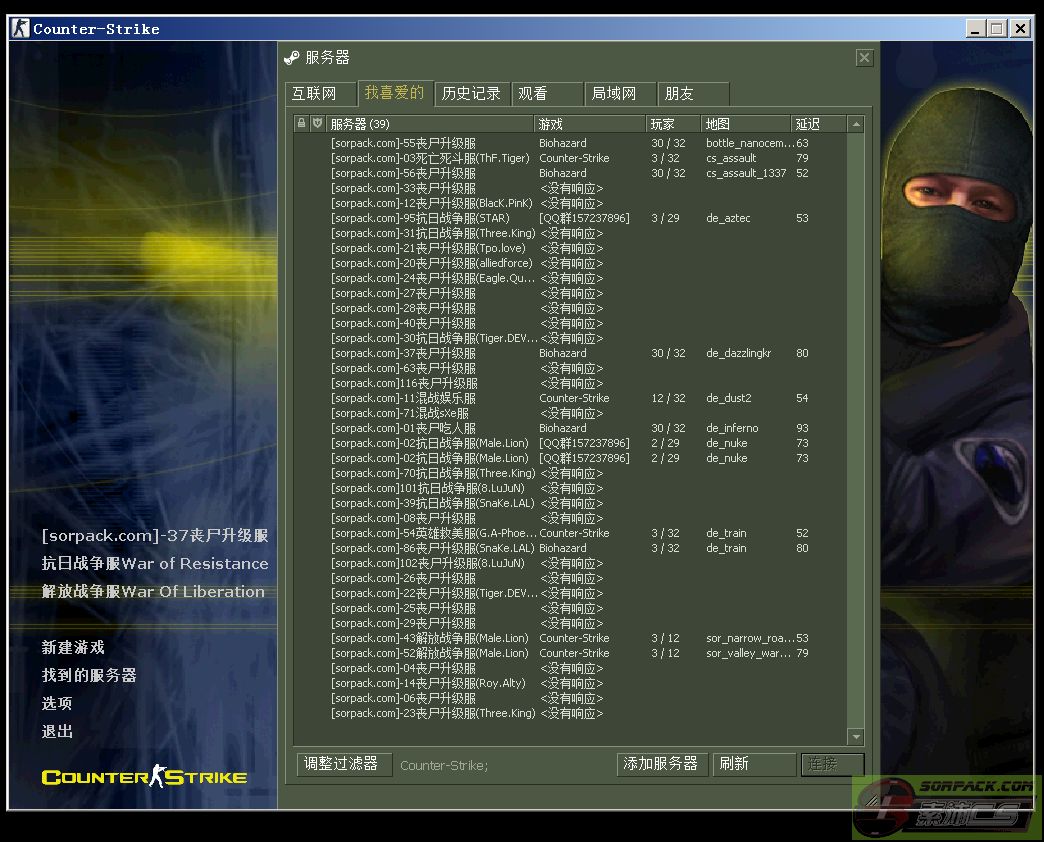1044x842 pixels.
Task: Click the map name de_inferno
Action: point(732,428)
